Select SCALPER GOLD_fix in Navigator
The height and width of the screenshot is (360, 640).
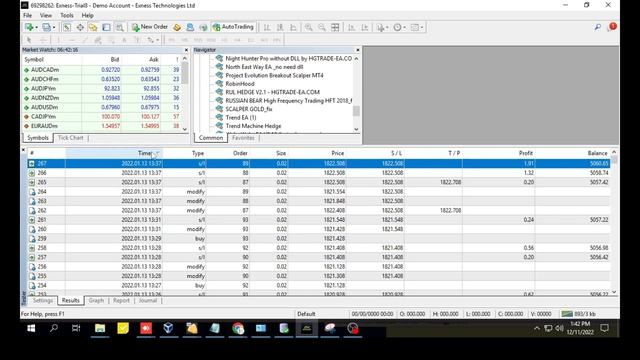tap(249, 109)
